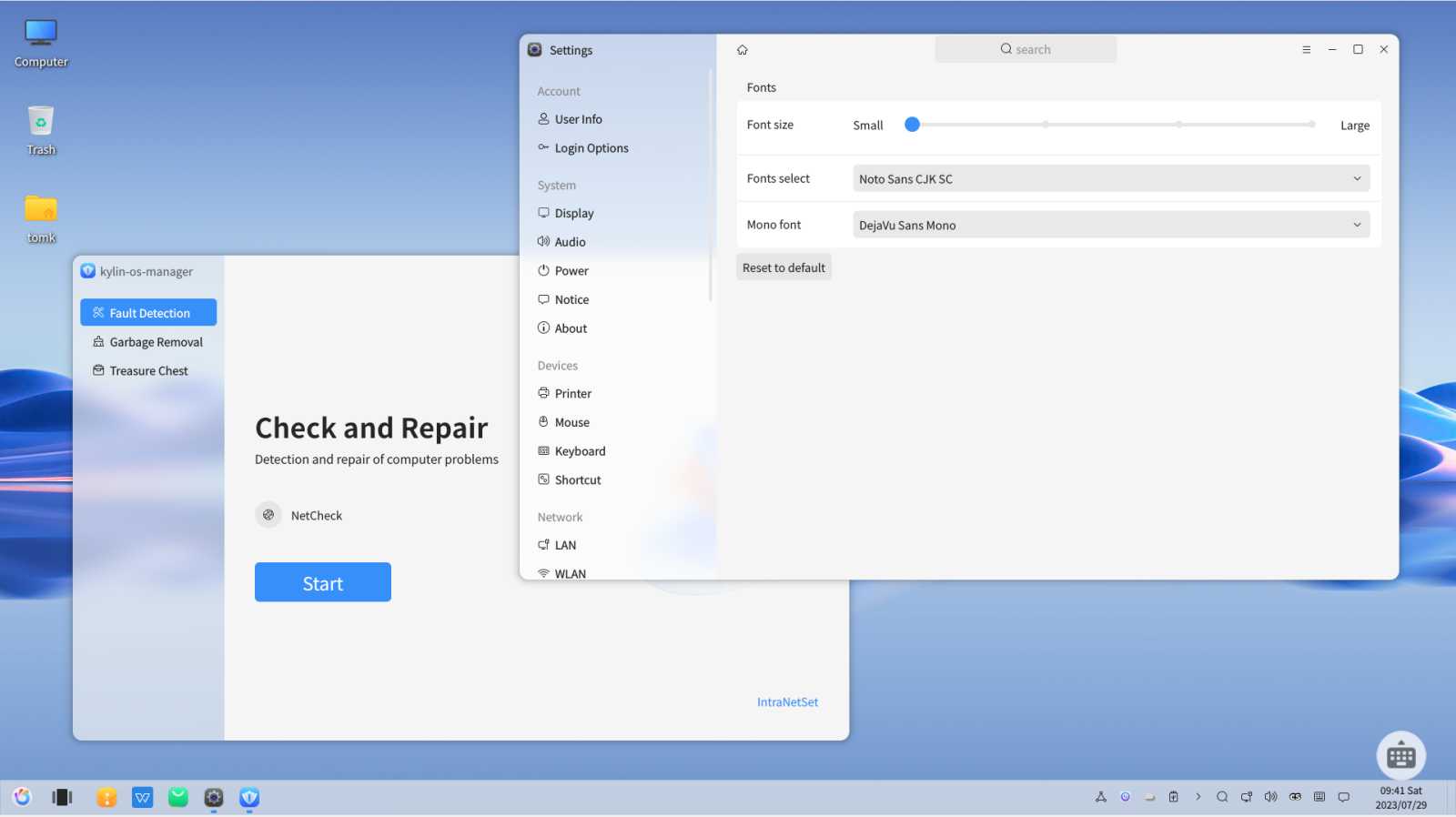This screenshot has height=817, width=1456.
Task: Open the purple round tray icon
Action: 1126,797
